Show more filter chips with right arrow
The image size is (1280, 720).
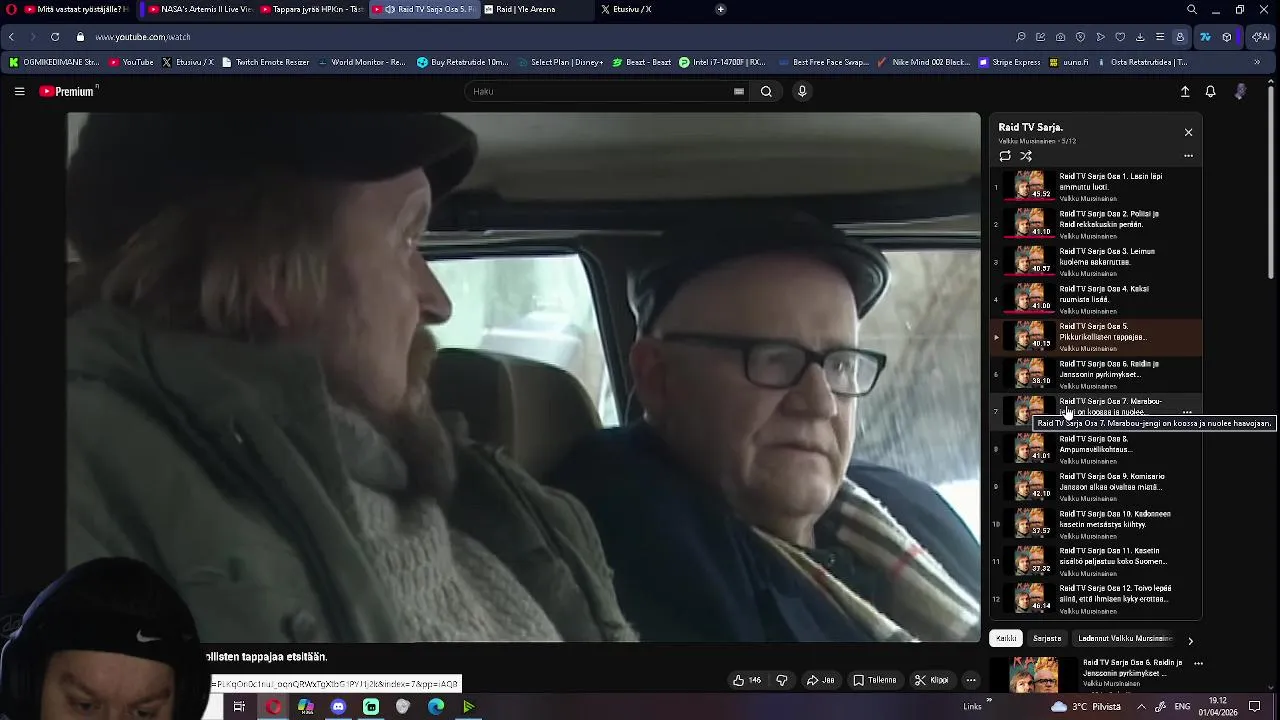click(x=1190, y=641)
